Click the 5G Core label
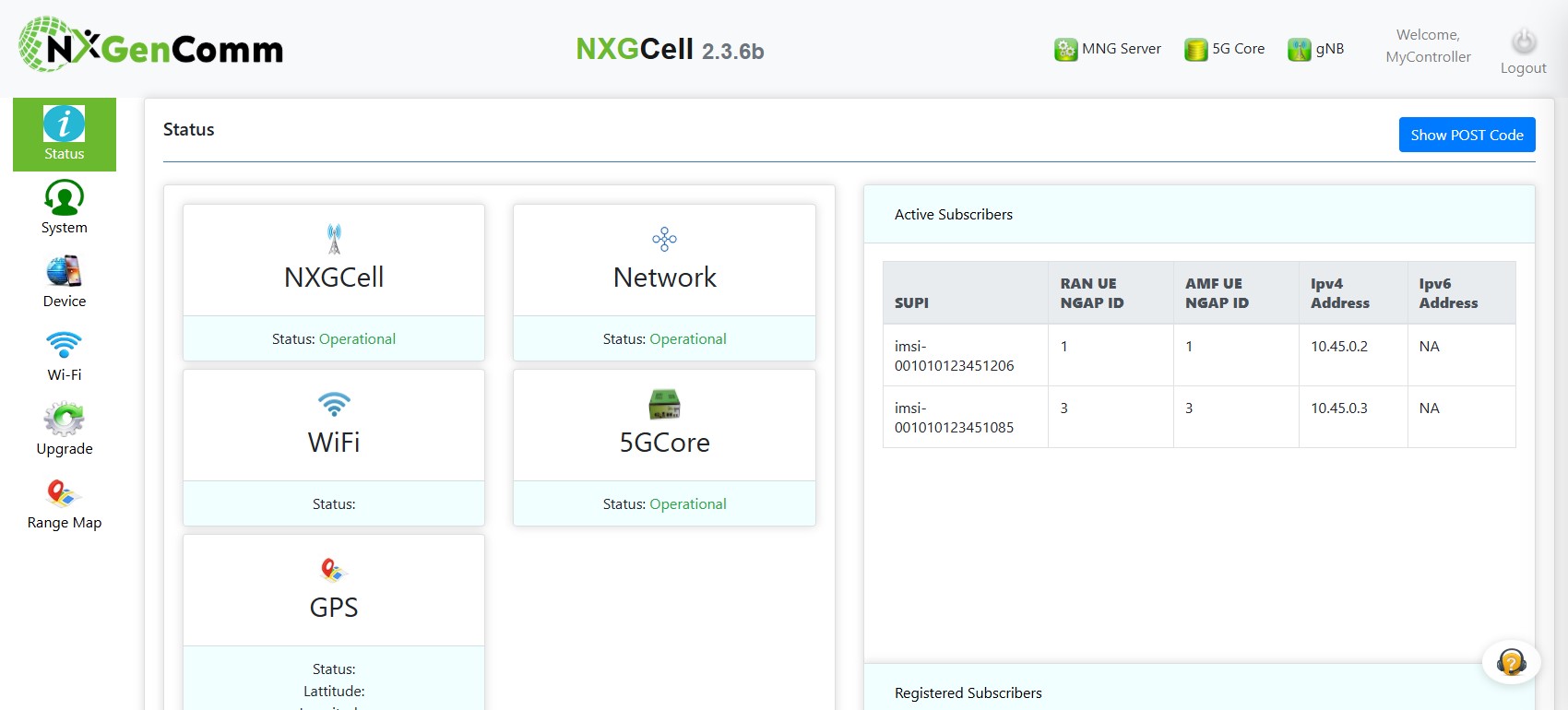Image resolution: width=1568 pixels, height=710 pixels. (x=1238, y=49)
